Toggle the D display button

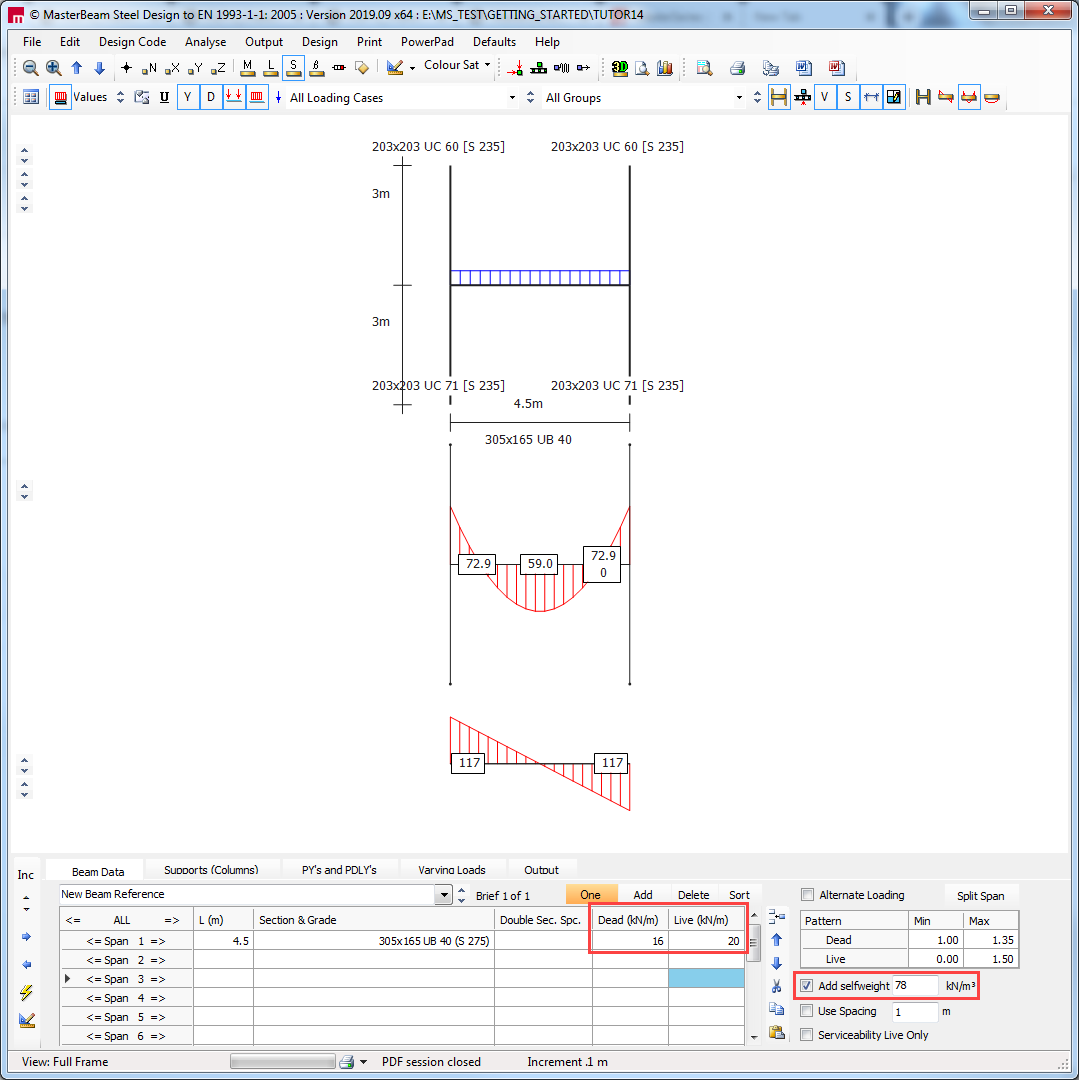coord(211,97)
